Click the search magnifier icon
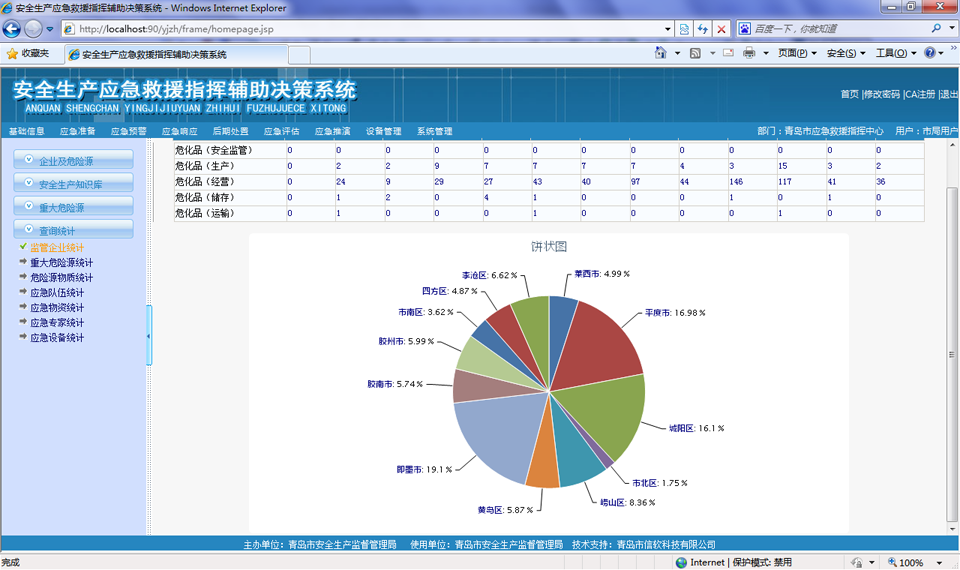Screen dimensions: 960x570 pos(937,29)
